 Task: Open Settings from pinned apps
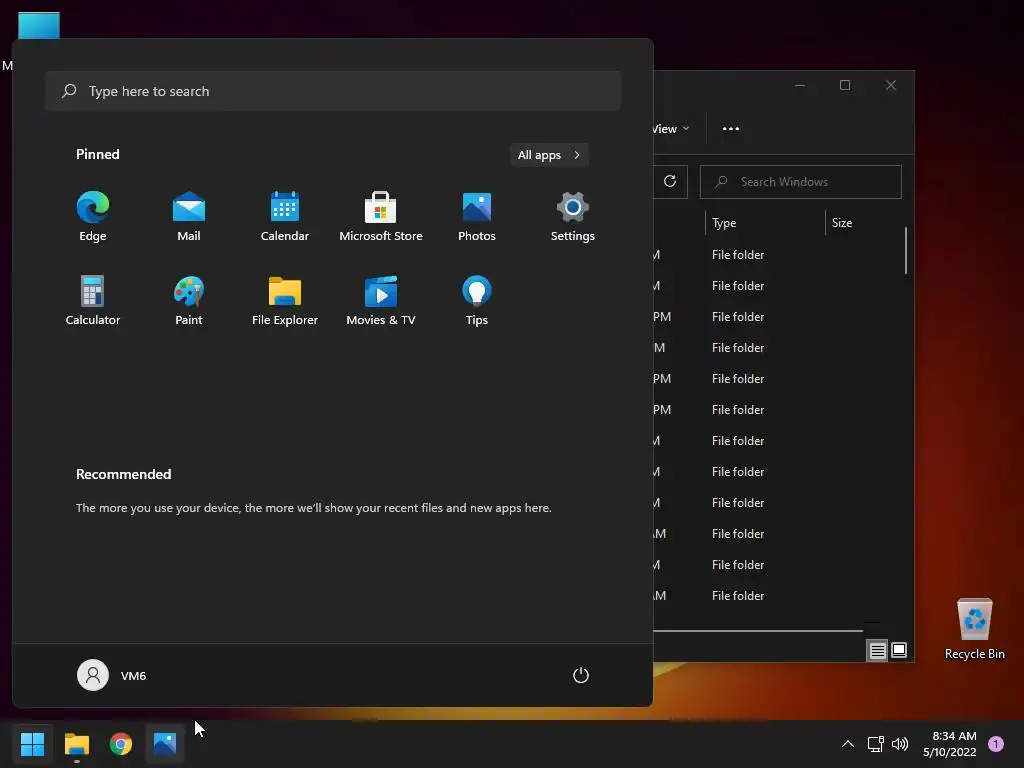tap(573, 217)
